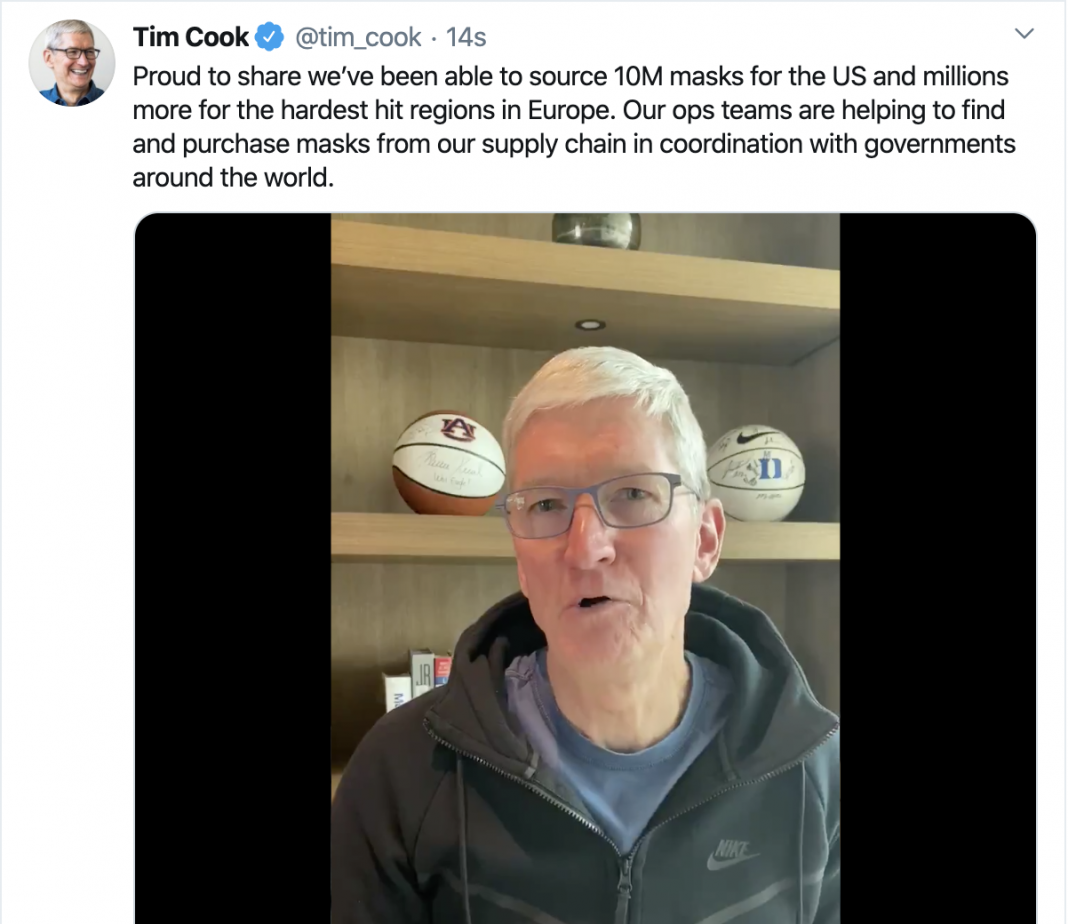Play the embedded video of Tim Cook

(x=585, y=569)
